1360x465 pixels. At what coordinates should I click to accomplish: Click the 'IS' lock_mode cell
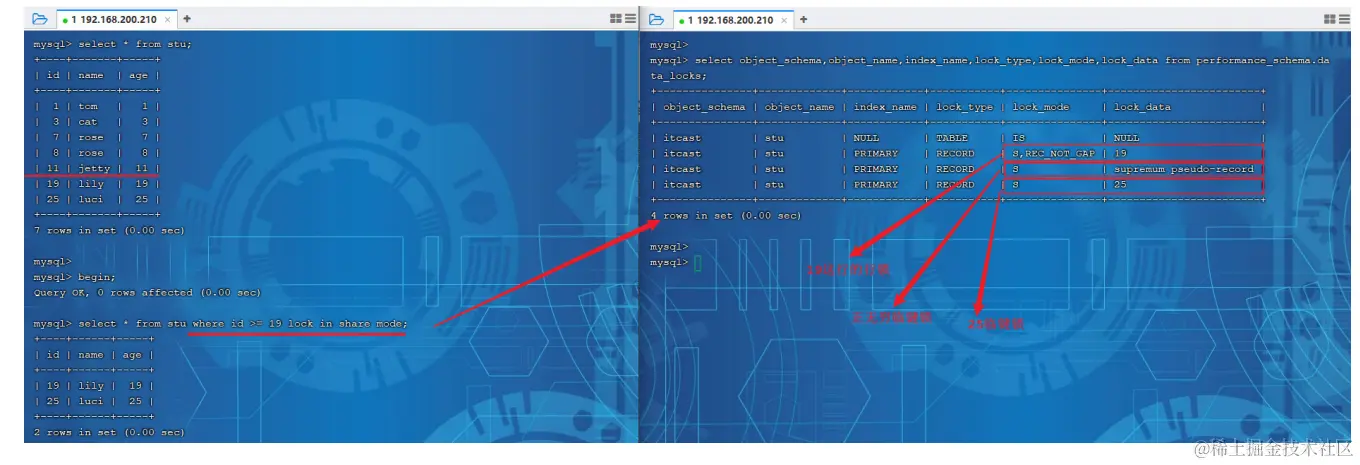pos(1019,138)
